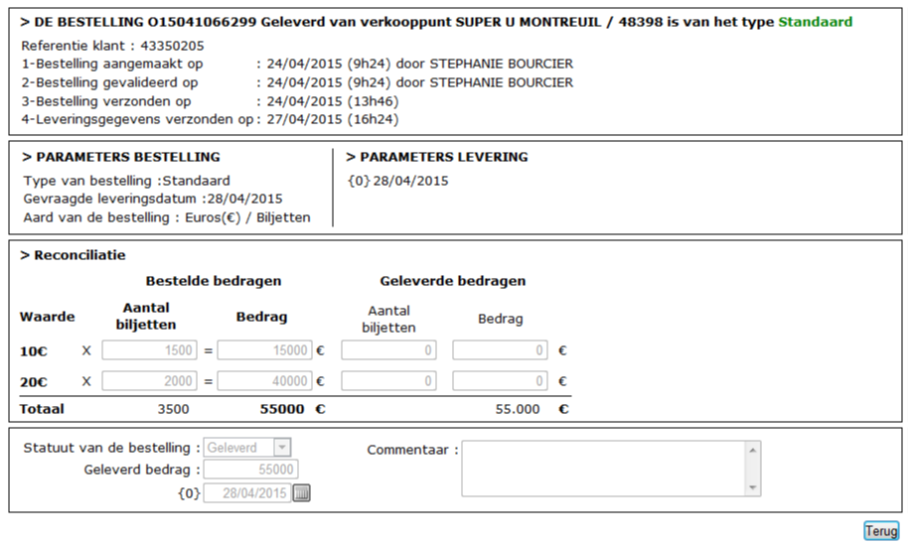This screenshot has height=554, width=914.
Task: Click inside the Commentaar text area
Action: click(604, 469)
